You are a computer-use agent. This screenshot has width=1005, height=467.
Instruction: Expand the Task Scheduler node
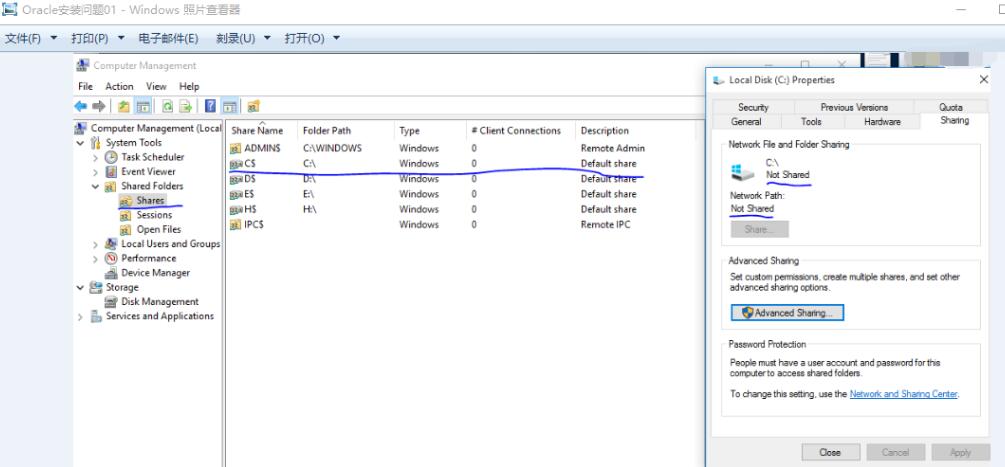click(x=95, y=157)
